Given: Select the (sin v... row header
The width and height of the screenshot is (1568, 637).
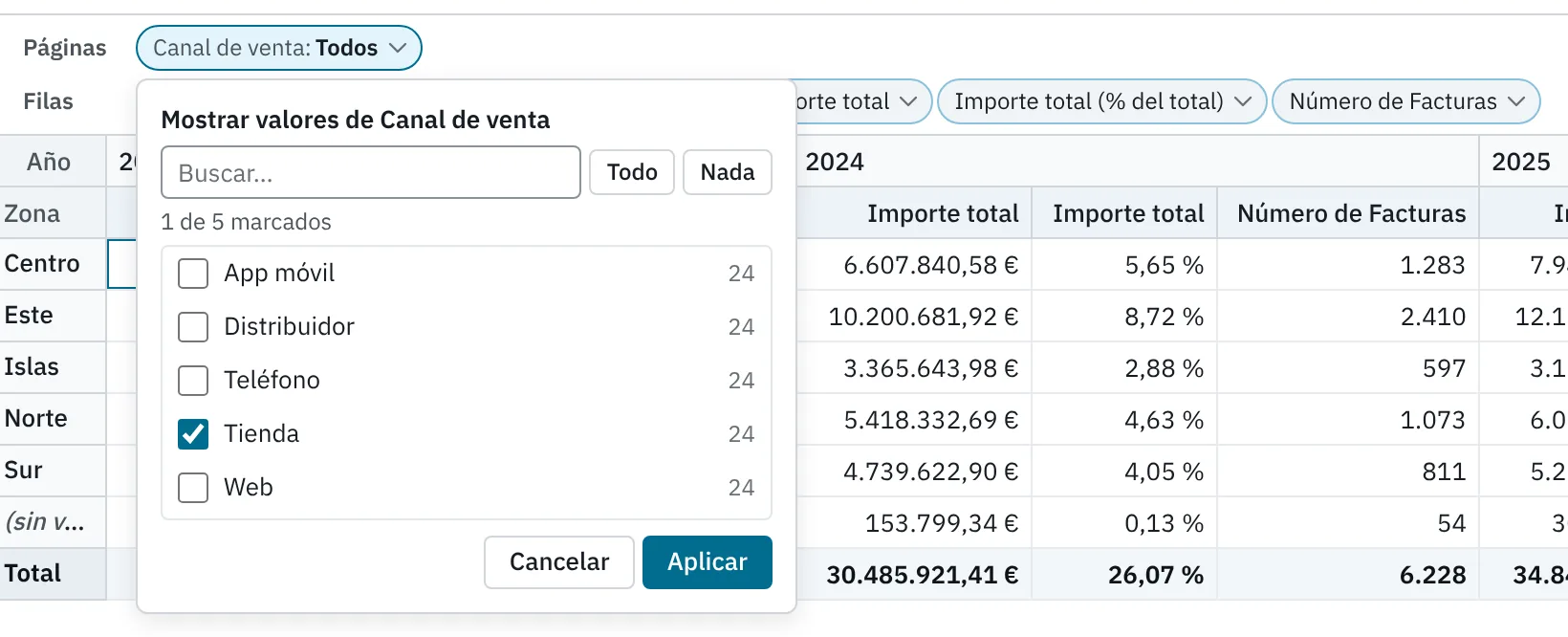Looking at the screenshot, I should (53, 522).
